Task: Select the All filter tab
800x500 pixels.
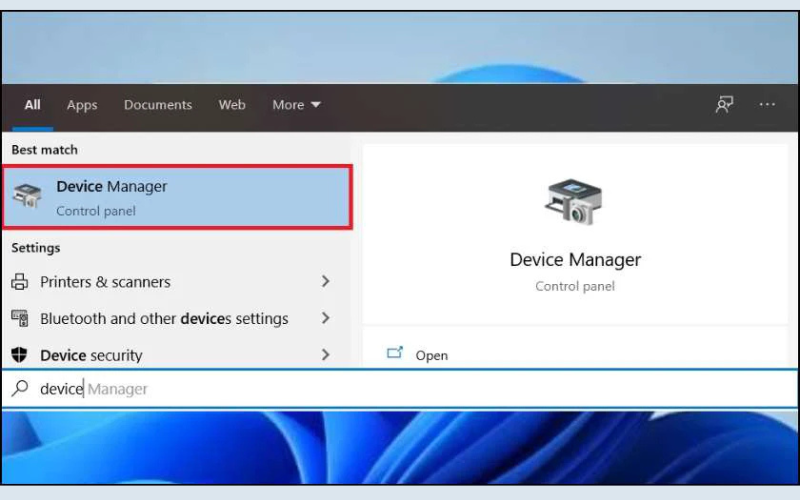Action: click(x=33, y=105)
